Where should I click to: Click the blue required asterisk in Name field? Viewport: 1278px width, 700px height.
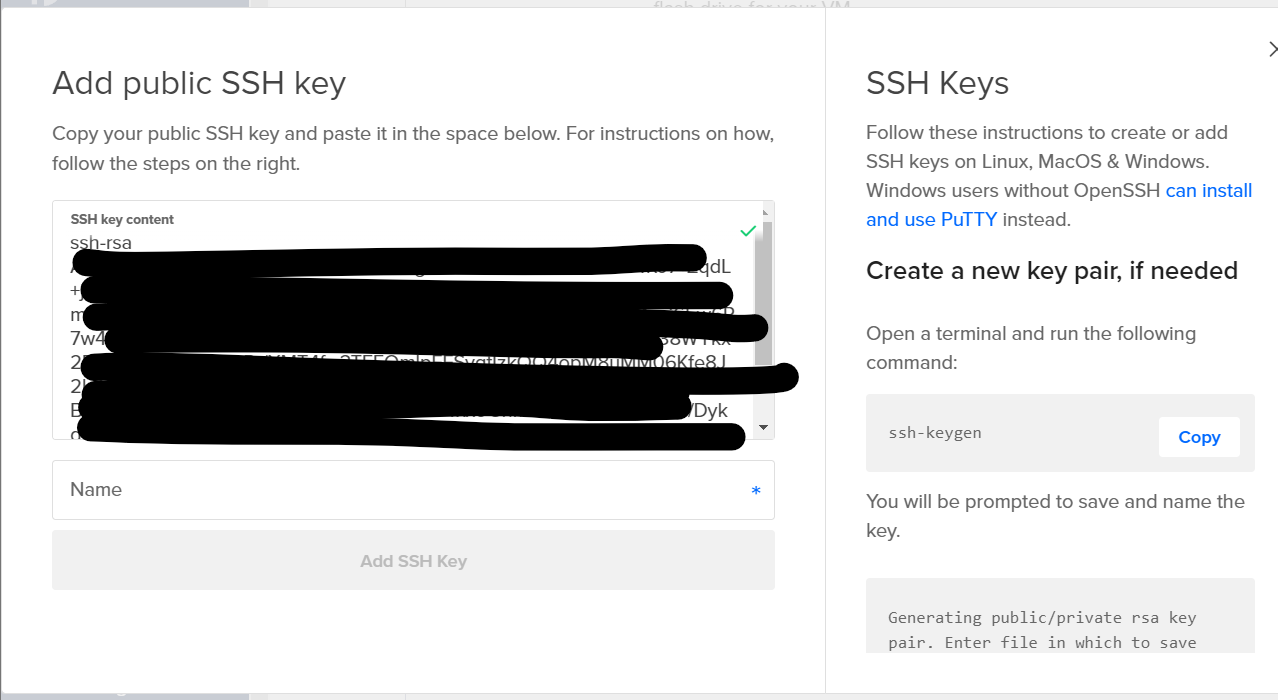pos(756,491)
